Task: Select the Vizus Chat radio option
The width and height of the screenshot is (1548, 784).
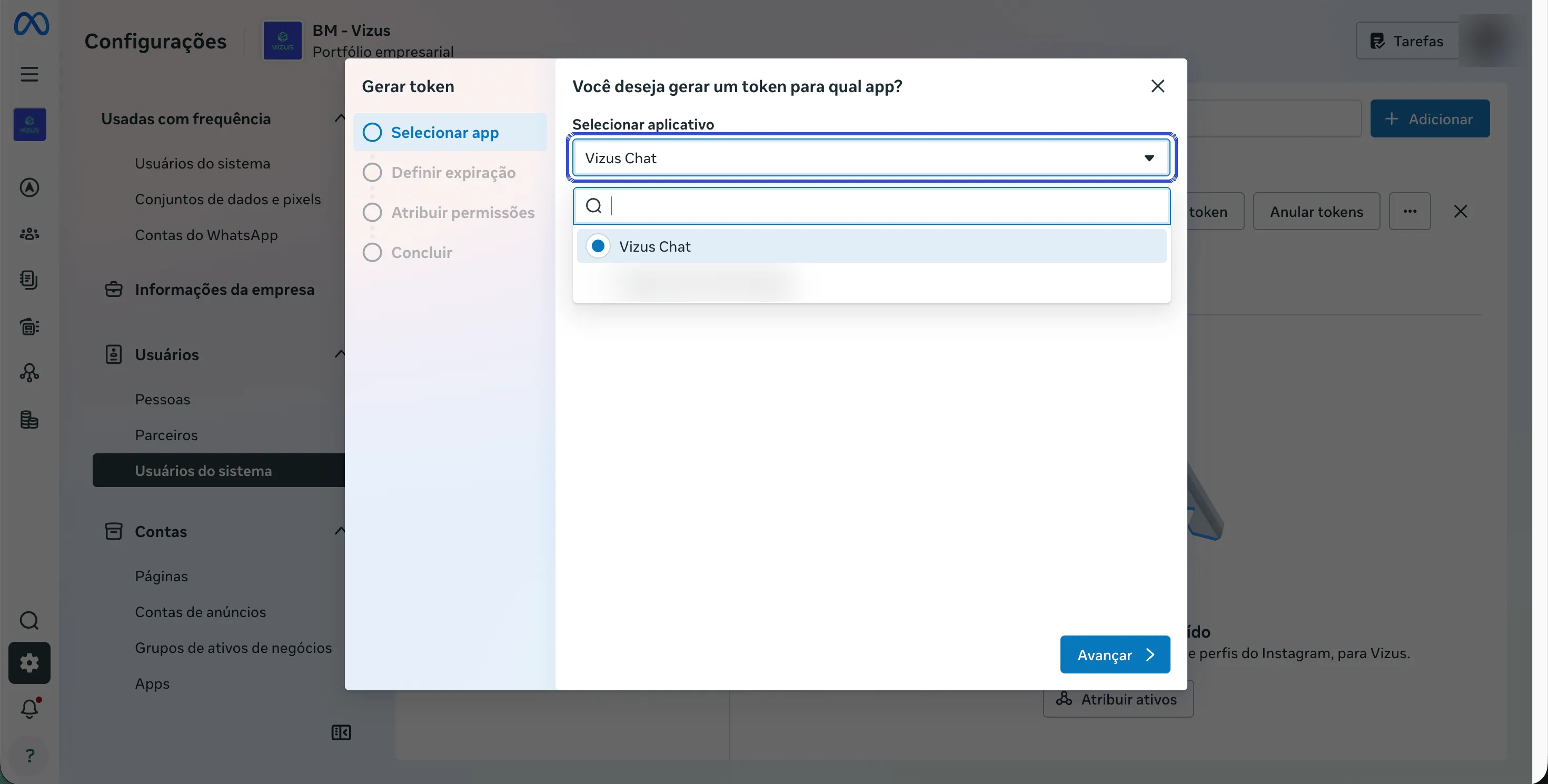Action: tap(598, 246)
